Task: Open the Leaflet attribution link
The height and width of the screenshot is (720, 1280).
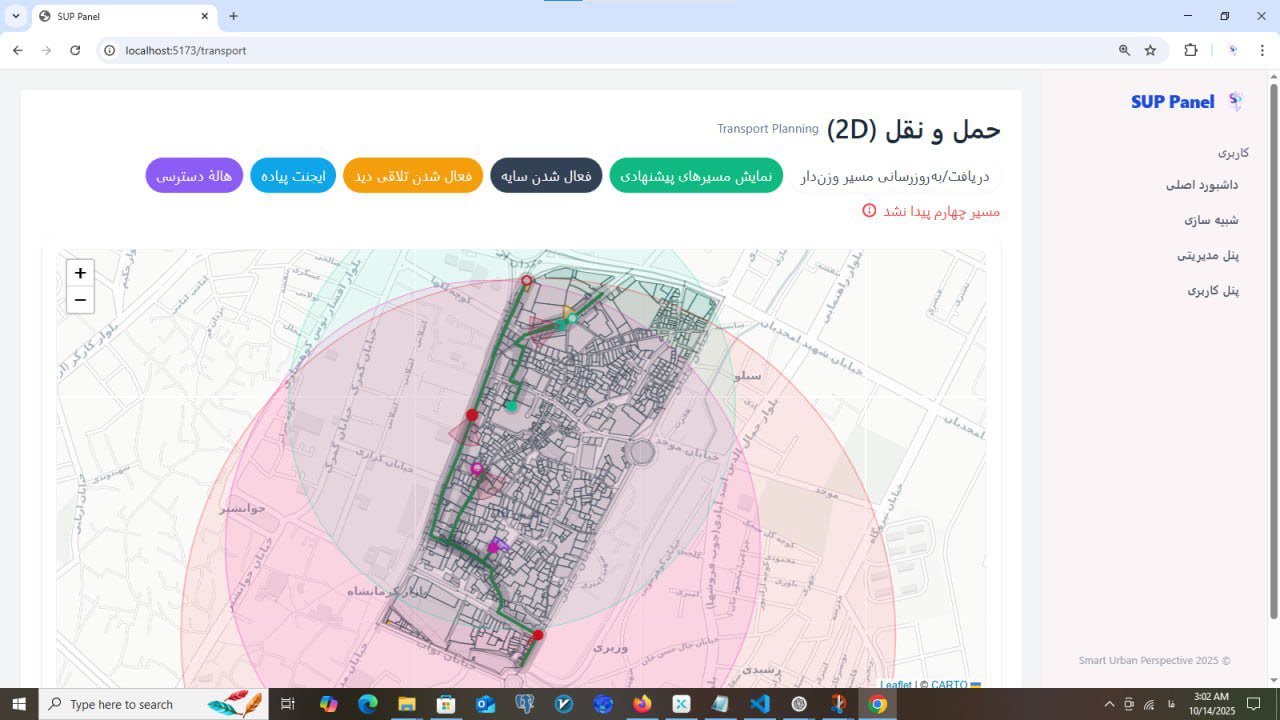Action: point(895,685)
